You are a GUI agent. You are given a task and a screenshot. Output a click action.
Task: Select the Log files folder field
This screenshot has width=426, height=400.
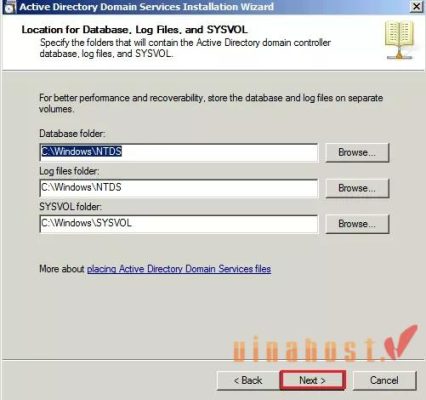179,188
